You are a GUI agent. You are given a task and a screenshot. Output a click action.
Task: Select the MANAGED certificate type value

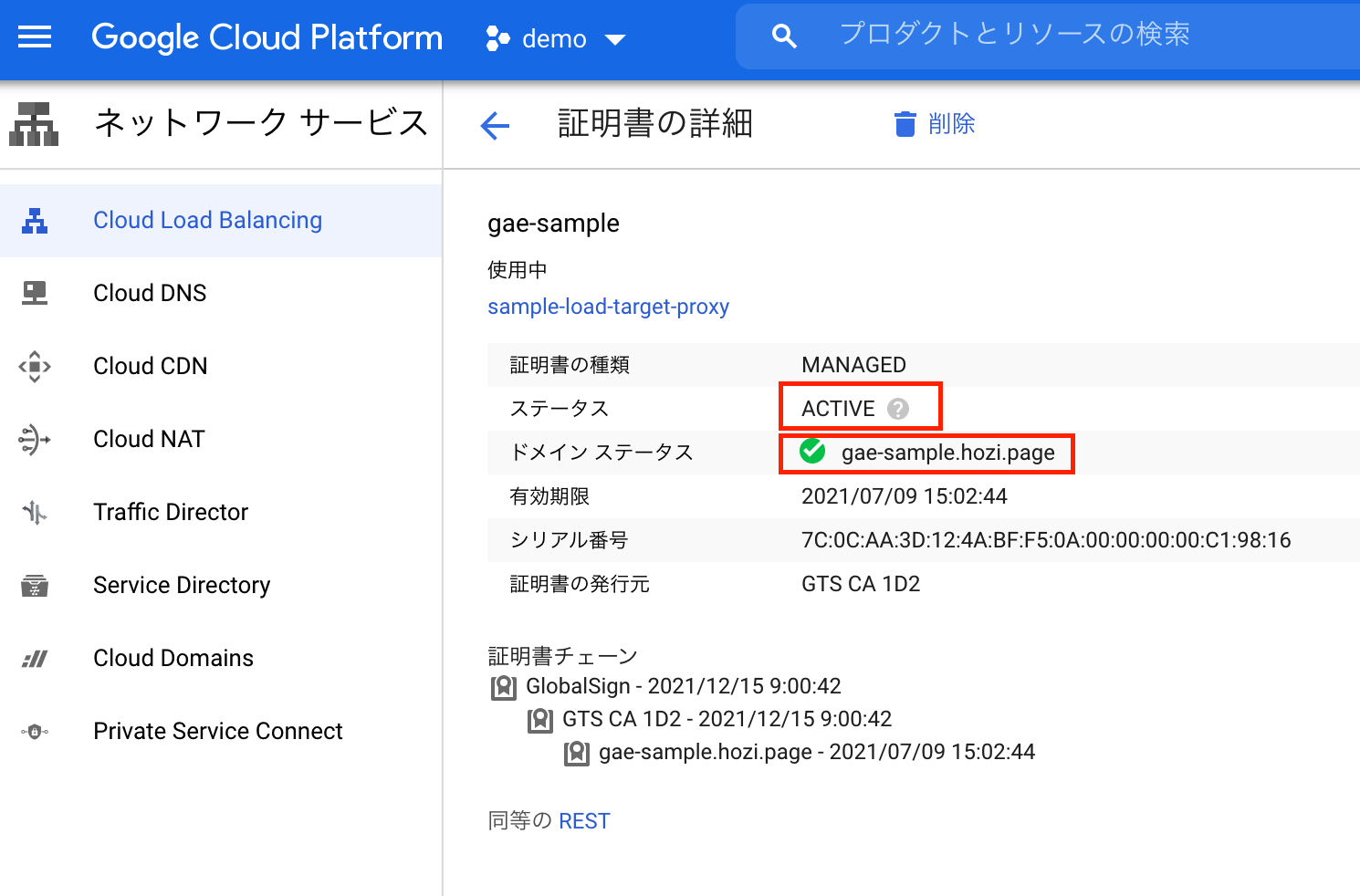(x=853, y=365)
